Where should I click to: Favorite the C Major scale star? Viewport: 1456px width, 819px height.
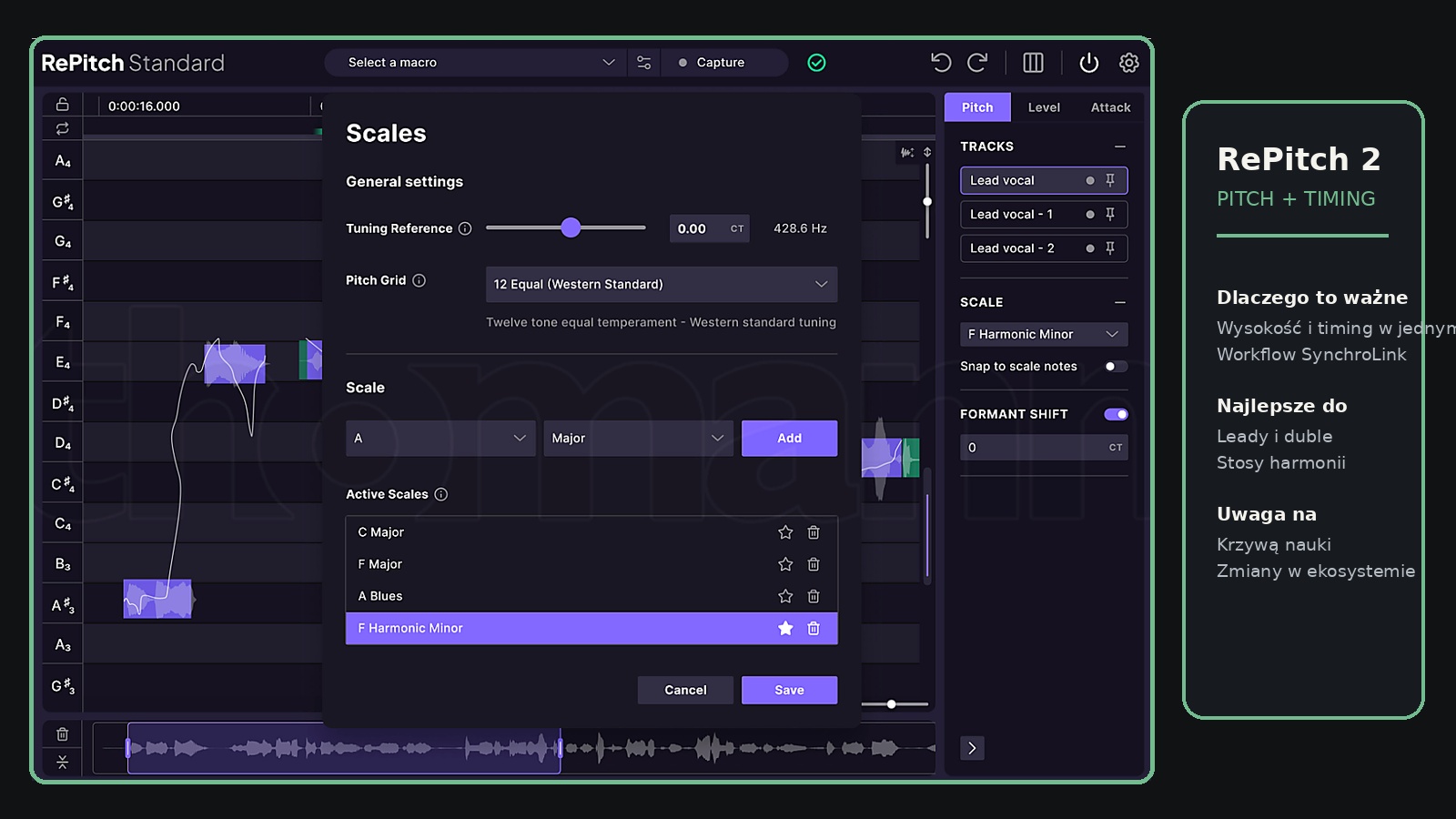[785, 532]
